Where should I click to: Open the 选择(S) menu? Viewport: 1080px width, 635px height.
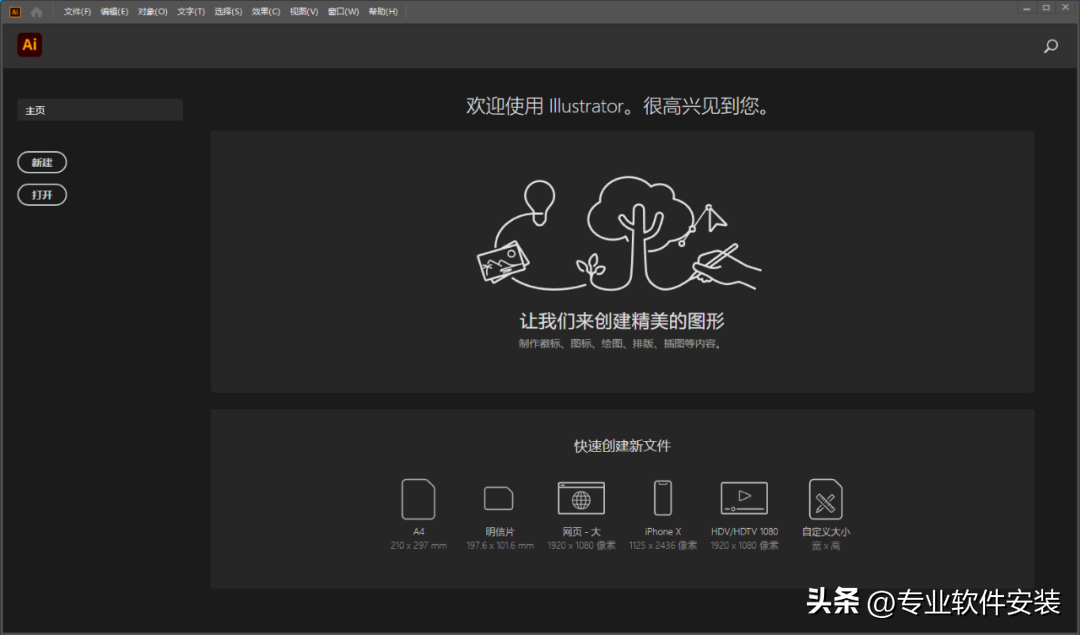pos(228,12)
